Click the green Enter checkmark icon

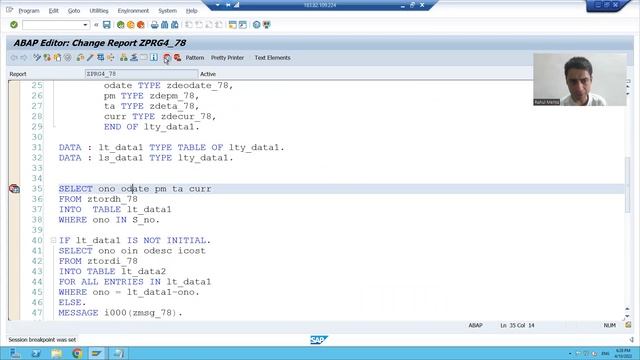click(x=14, y=25)
